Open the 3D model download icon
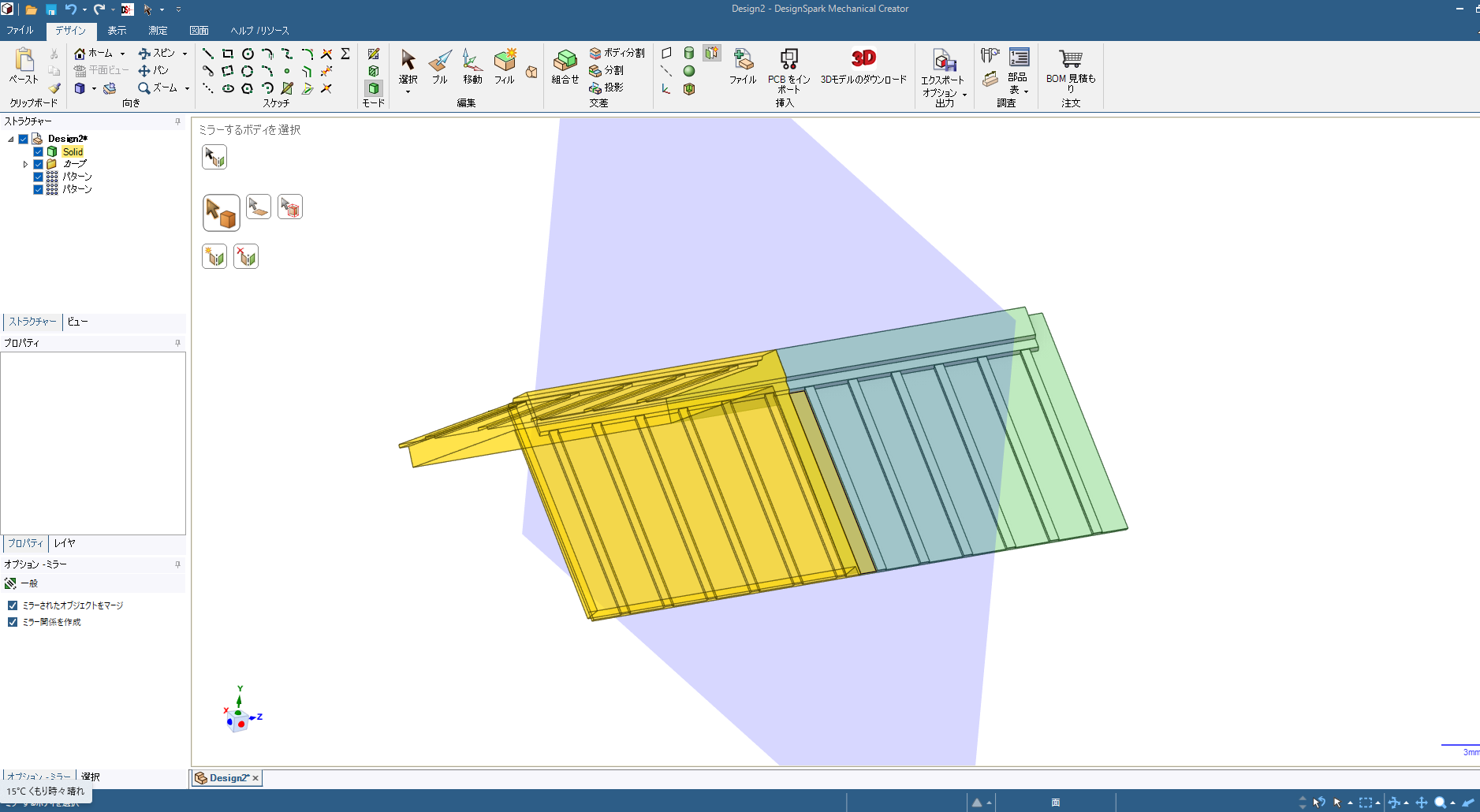 pyautogui.click(x=863, y=59)
